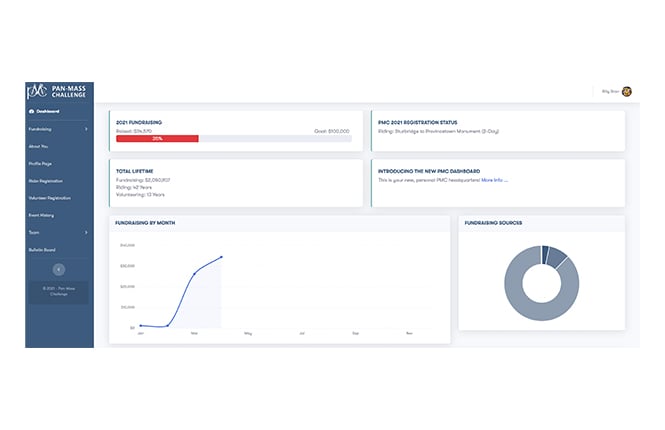Open the user profile avatar
Viewport: 665px width, 430px height.
coord(626,92)
